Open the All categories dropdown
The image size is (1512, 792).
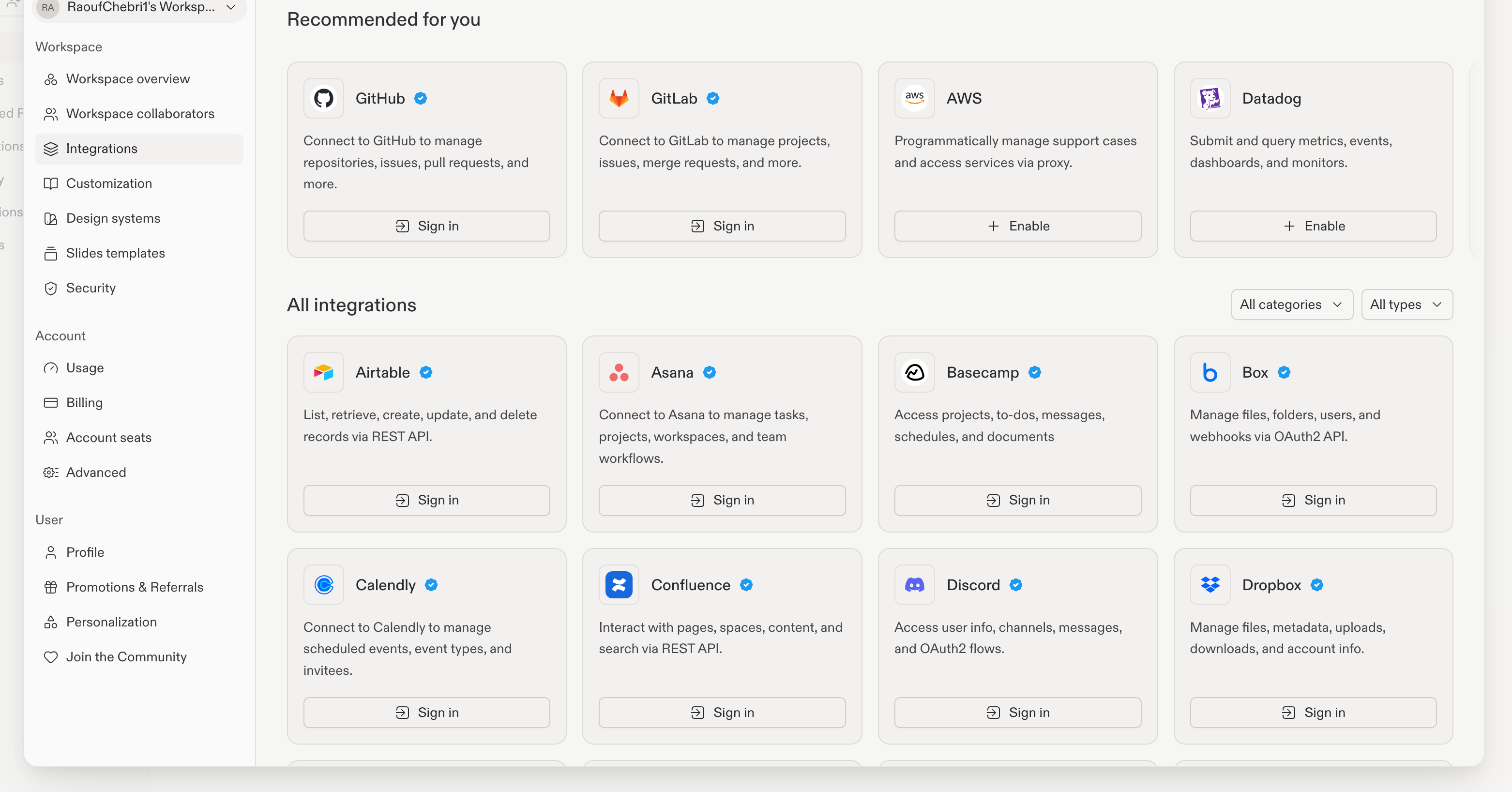pos(1291,304)
